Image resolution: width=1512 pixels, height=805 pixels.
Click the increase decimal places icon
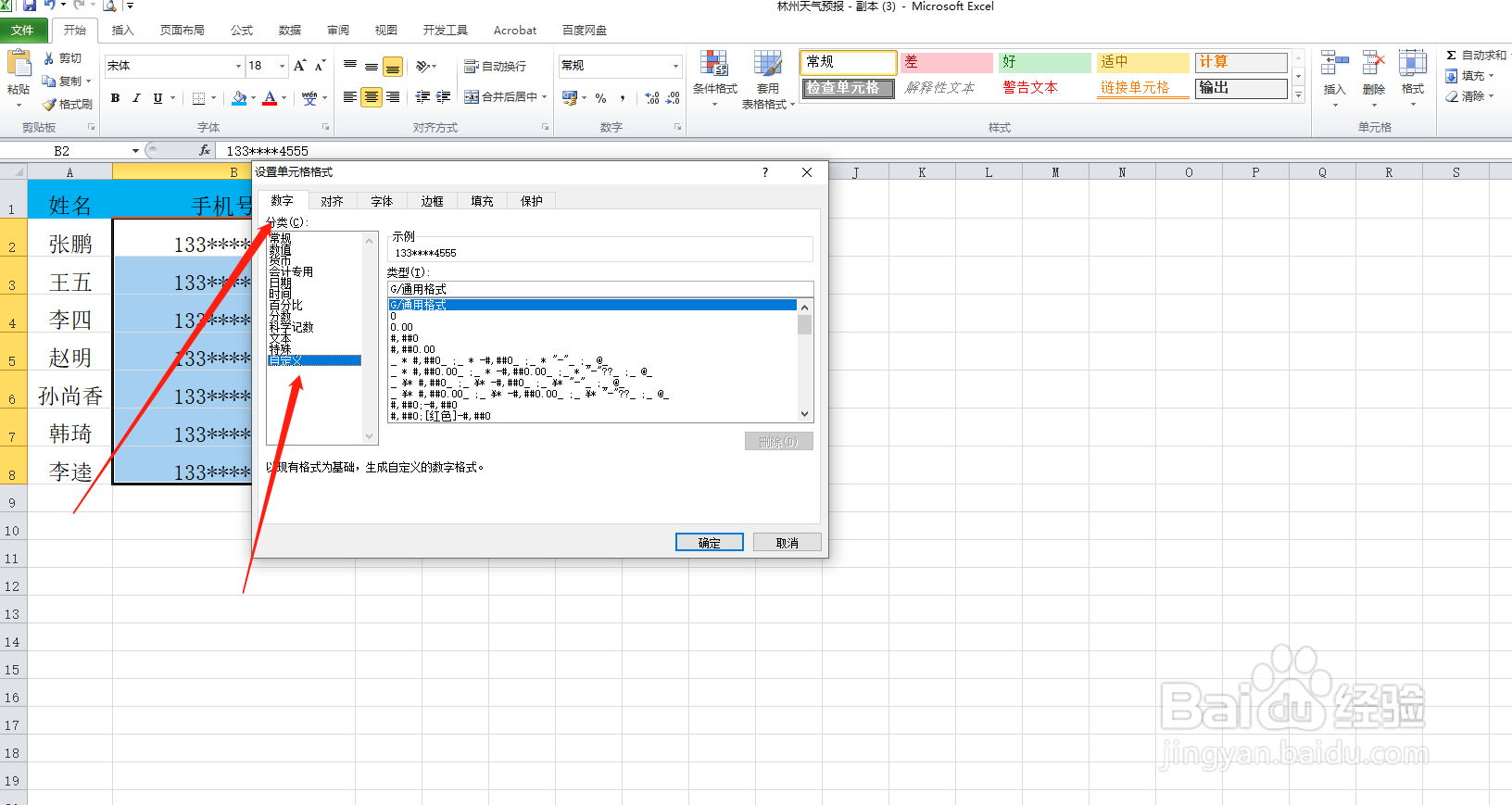click(652, 97)
